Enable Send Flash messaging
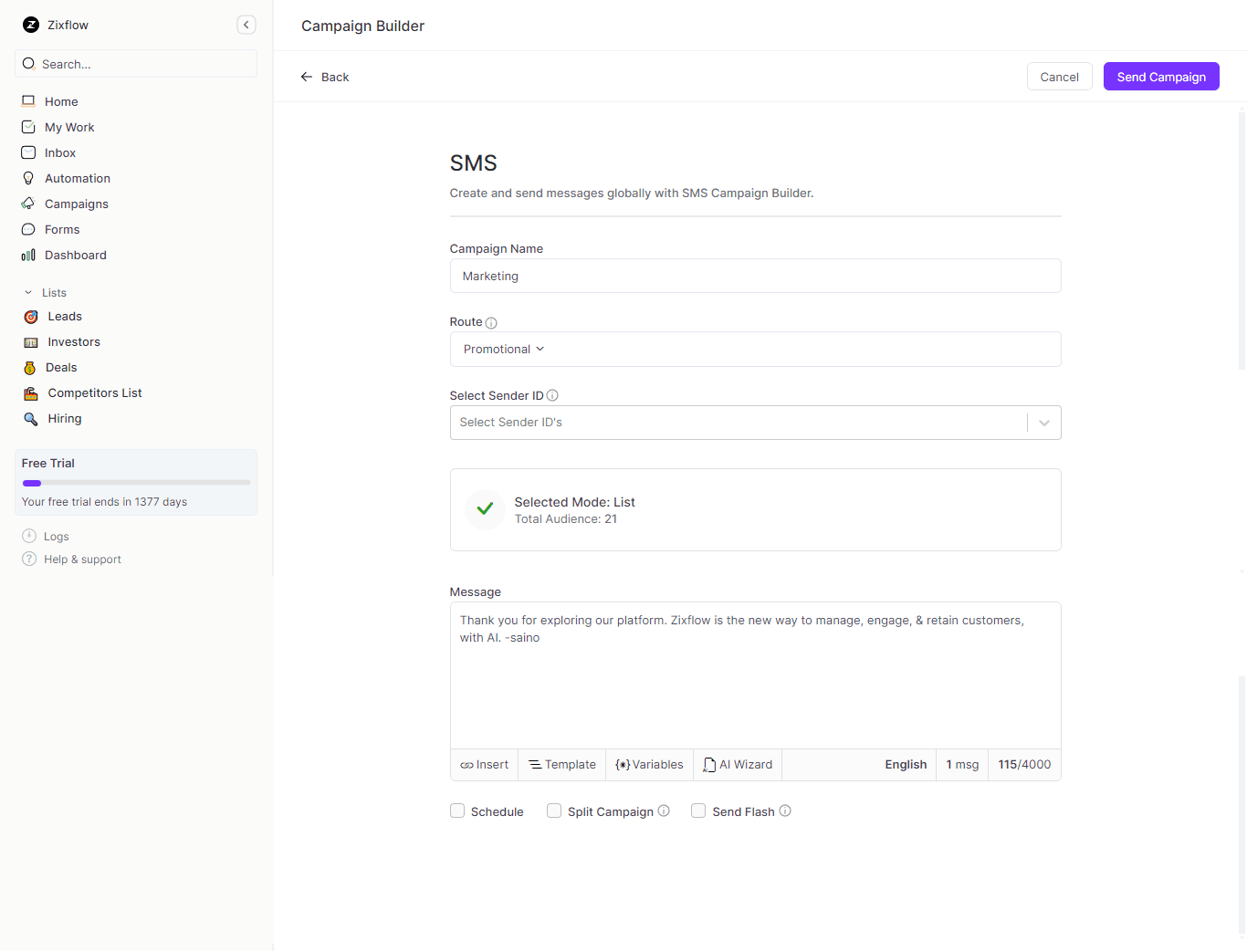Viewport: 1247px width, 952px height. pyautogui.click(x=698, y=811)
